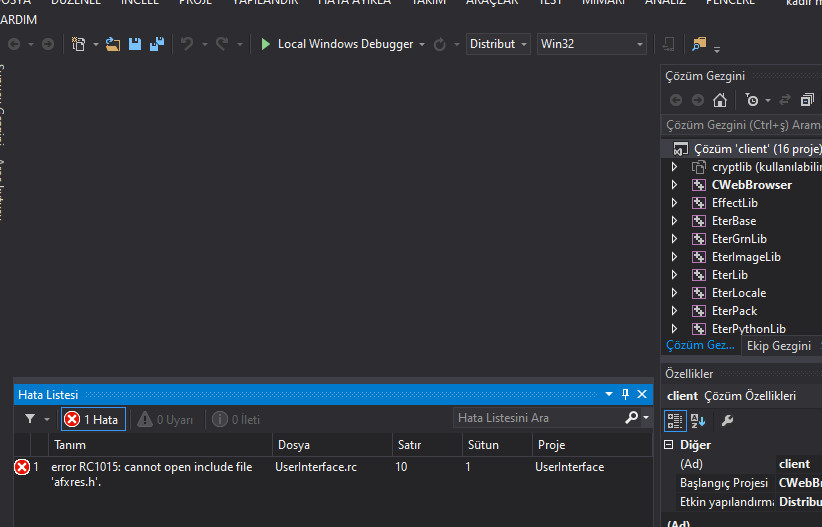Open the New Project icon dropdown arrow
This screenshot has width=822, height=527.
95,45
